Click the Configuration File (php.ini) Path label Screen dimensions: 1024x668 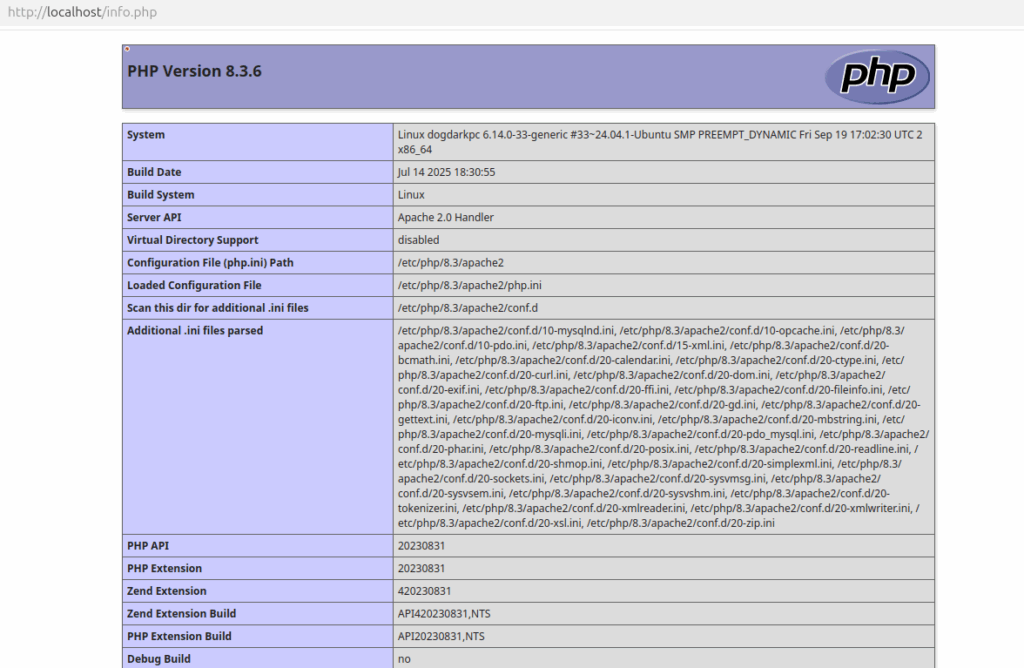pos(210,263)
